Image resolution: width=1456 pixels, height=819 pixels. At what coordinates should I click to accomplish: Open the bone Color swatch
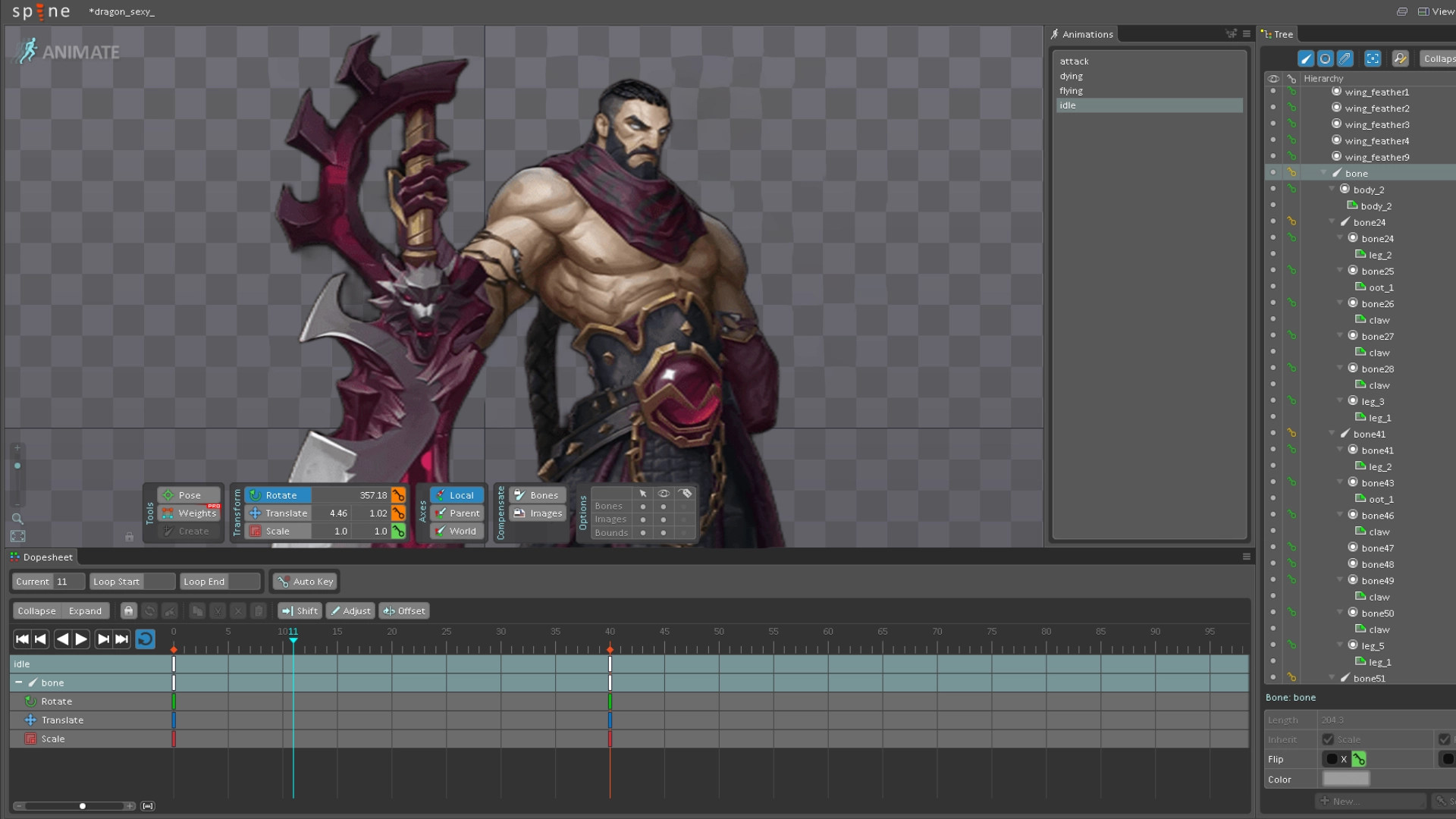[x=1346, y=779]
